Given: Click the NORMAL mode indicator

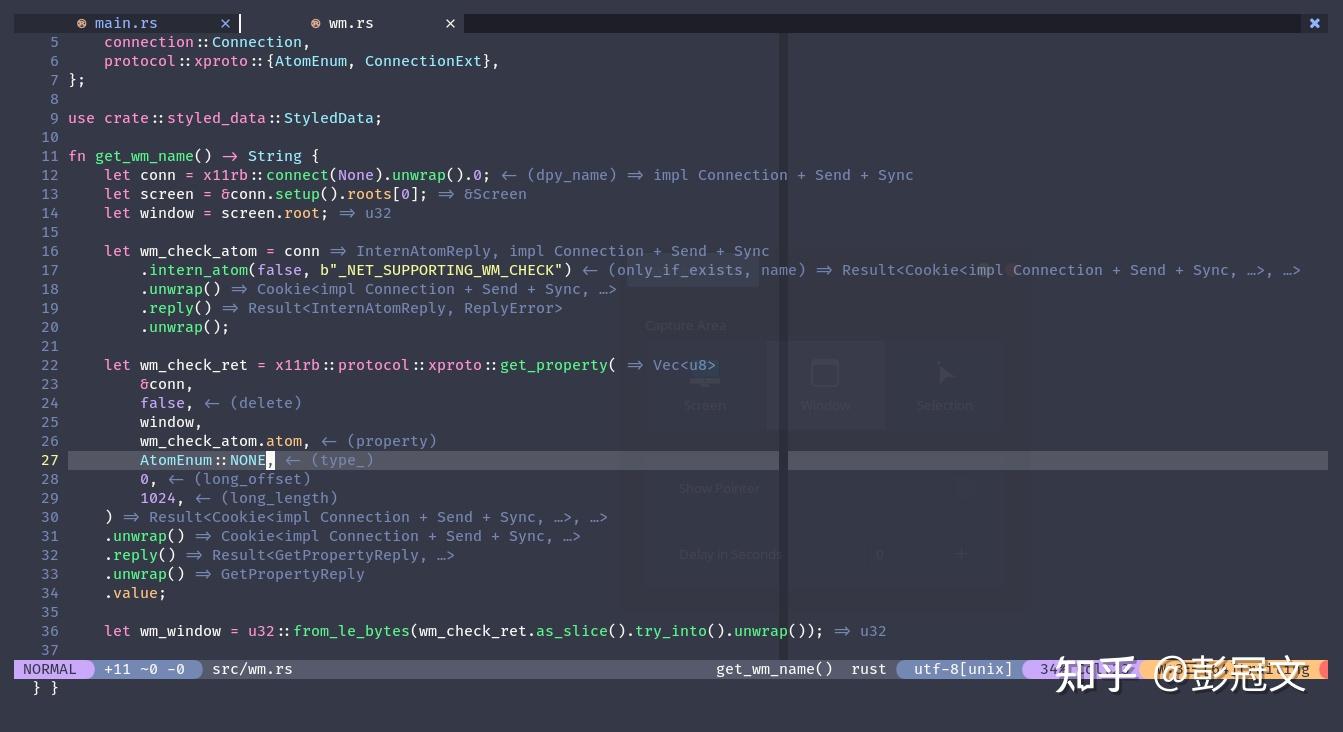Looking at the screenshot, I should coord(49,669).
